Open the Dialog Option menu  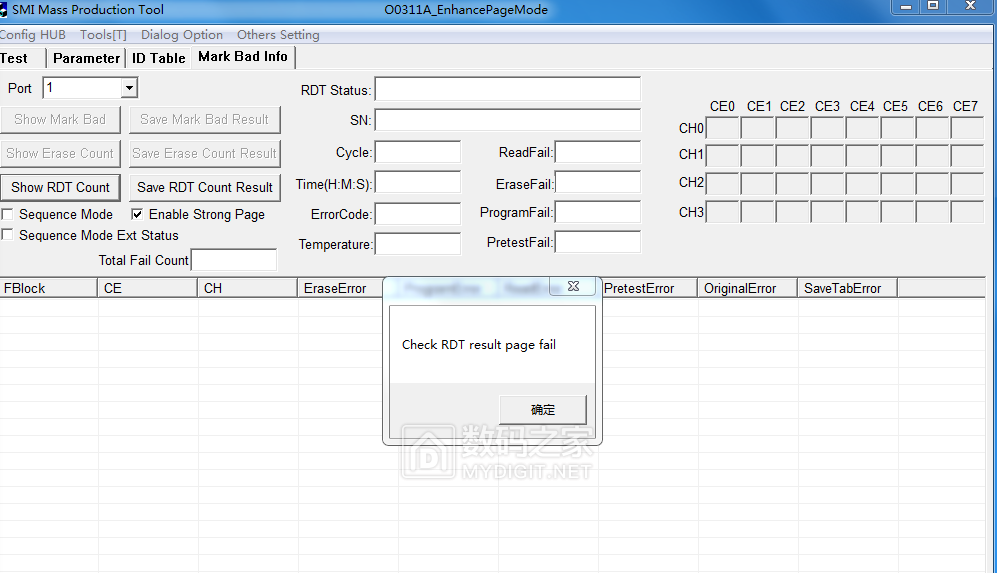click(182, 35)
